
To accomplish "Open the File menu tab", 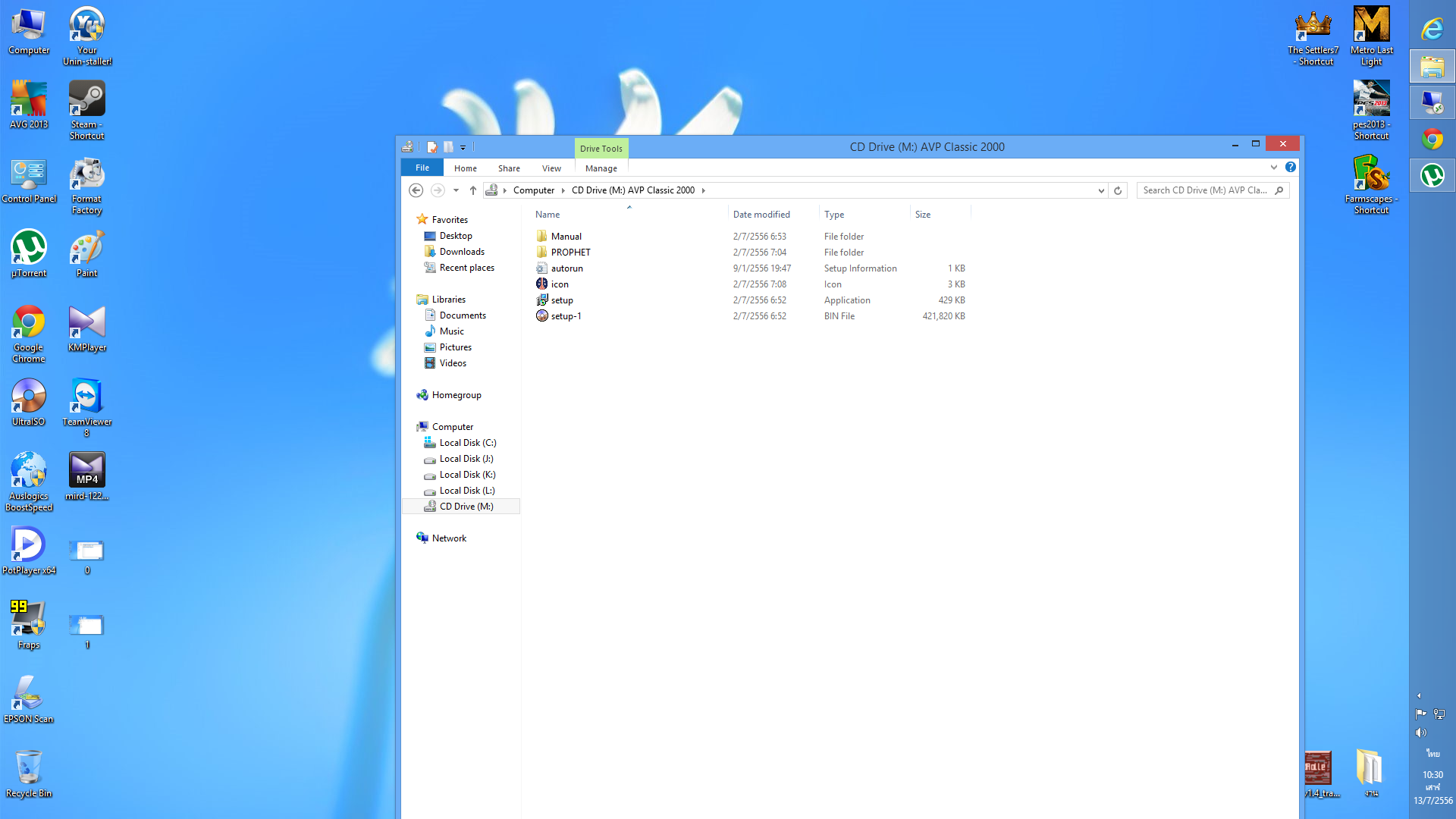I will 422,168.
